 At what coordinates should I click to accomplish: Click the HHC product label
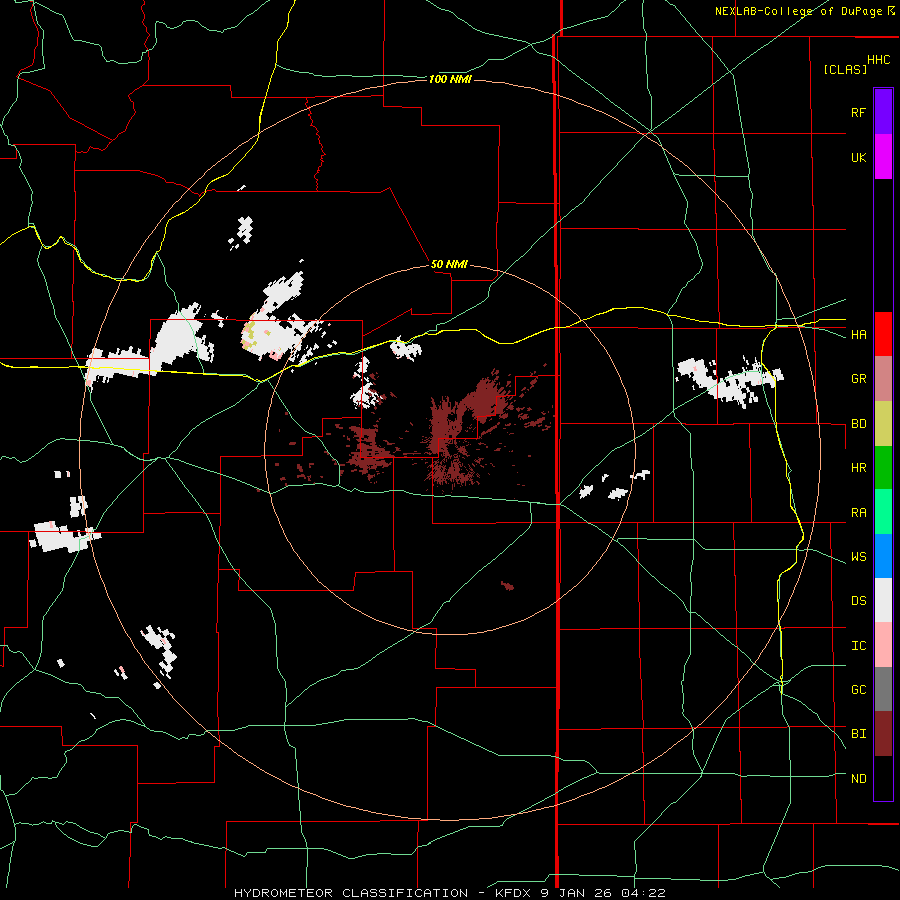click(879, 60)
